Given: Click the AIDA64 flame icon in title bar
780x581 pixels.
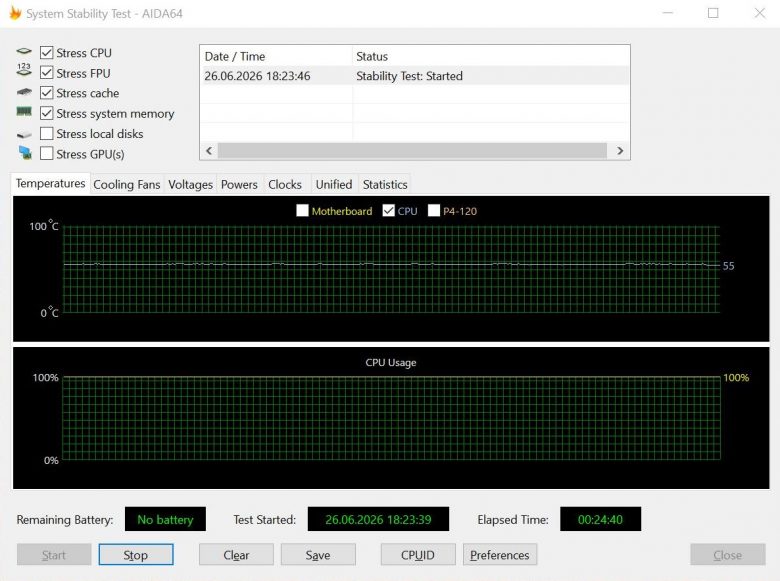Looking at the screenshot, I should tap(15, 13).
